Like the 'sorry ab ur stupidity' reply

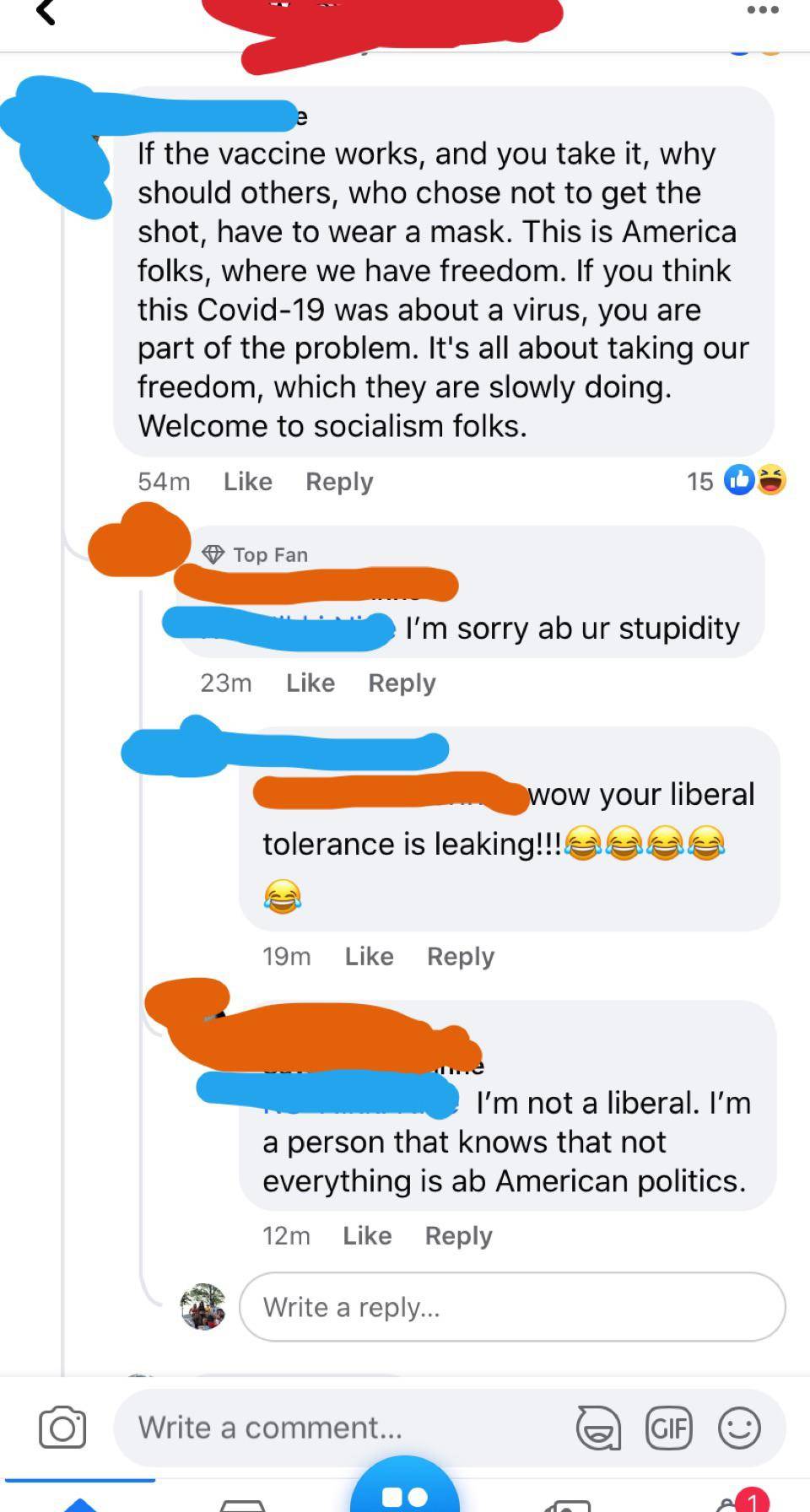pyautogui.click(x=310, y=683)
